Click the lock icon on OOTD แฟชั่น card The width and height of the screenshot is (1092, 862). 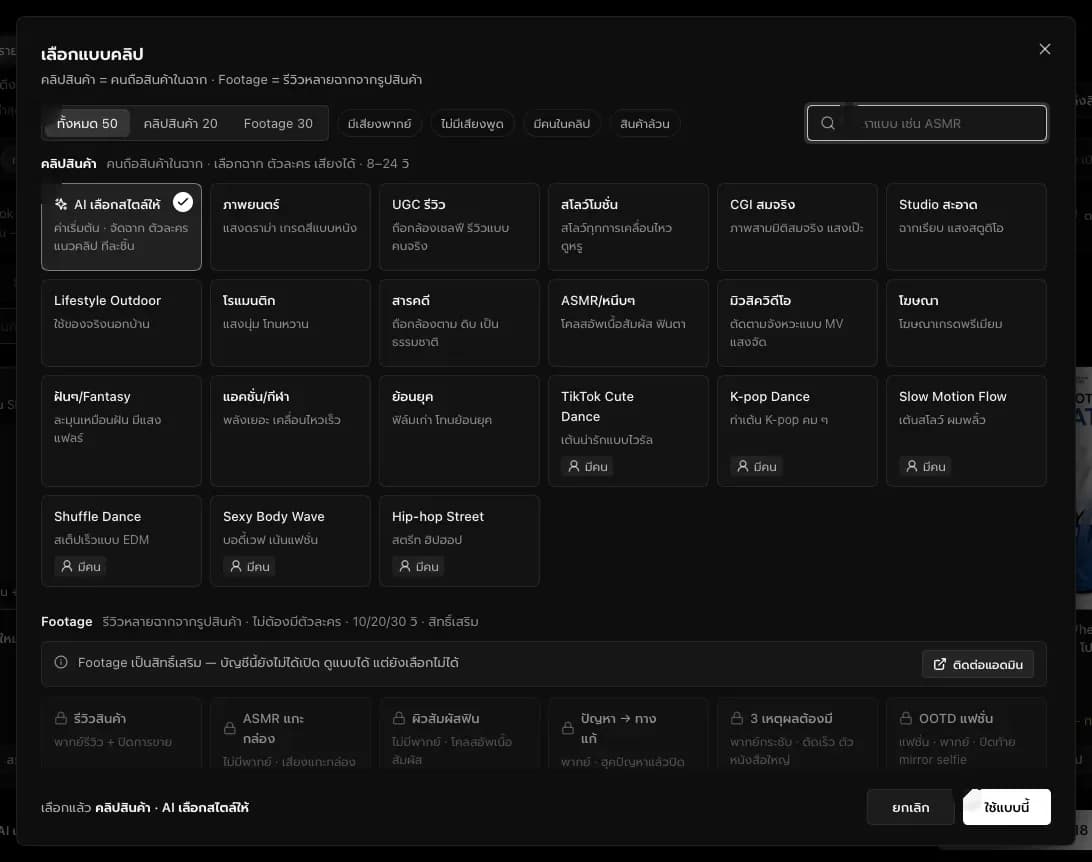click(x=905, y=718)
